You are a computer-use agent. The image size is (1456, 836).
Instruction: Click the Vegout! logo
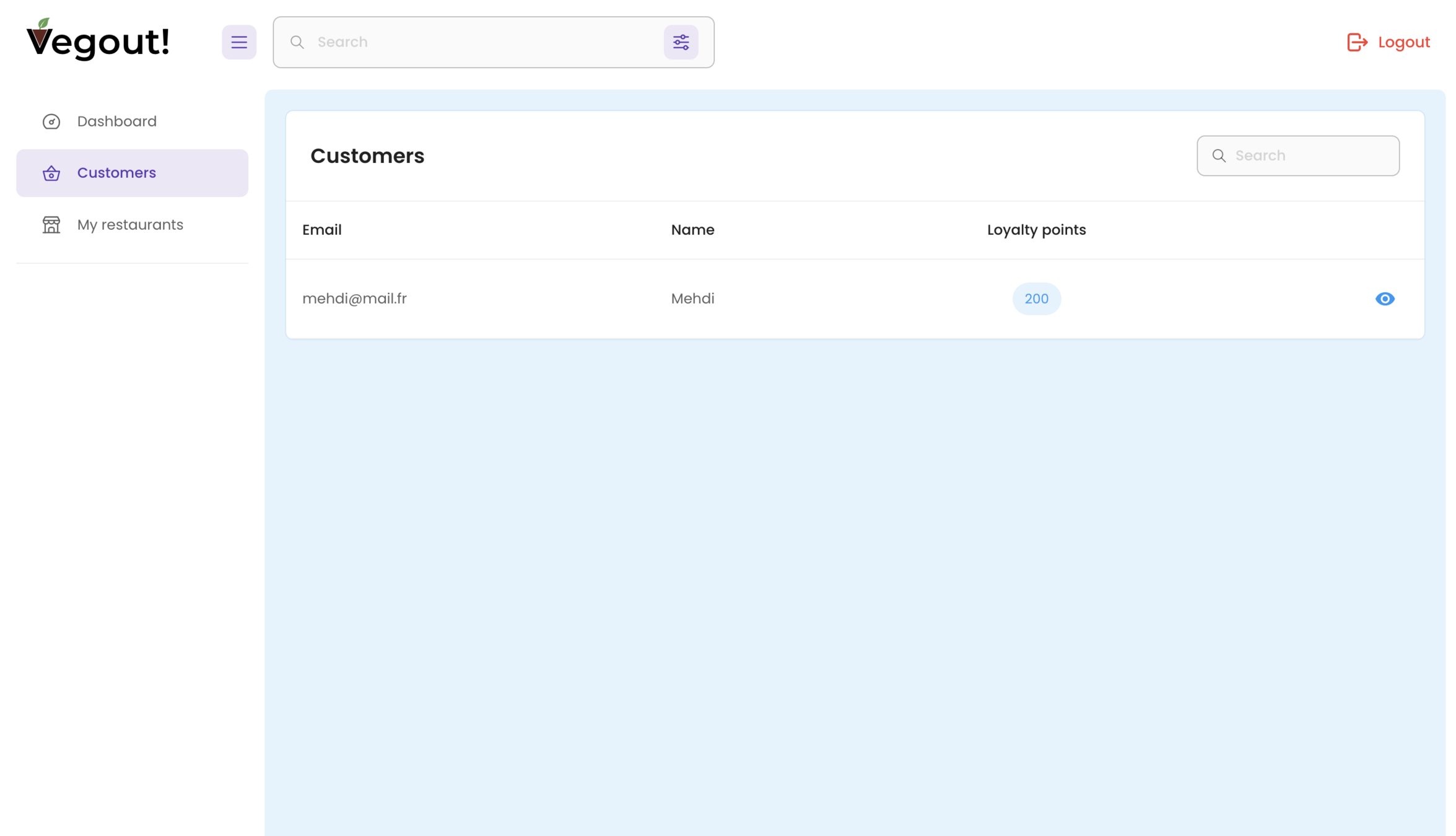click(98, 41)
